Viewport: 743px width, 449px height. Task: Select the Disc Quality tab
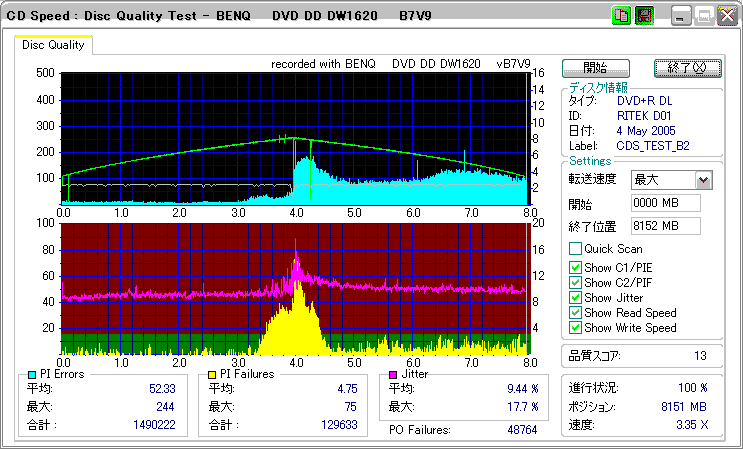(54, 45)
